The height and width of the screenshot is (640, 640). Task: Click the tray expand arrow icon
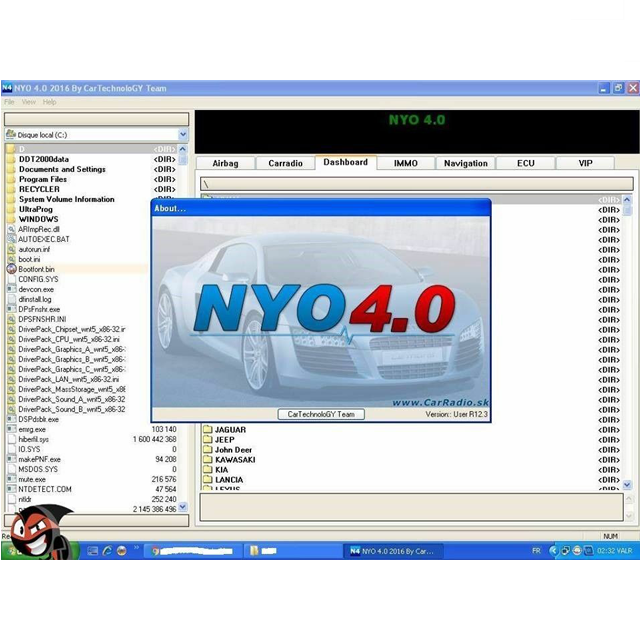[x=553, y=551]
